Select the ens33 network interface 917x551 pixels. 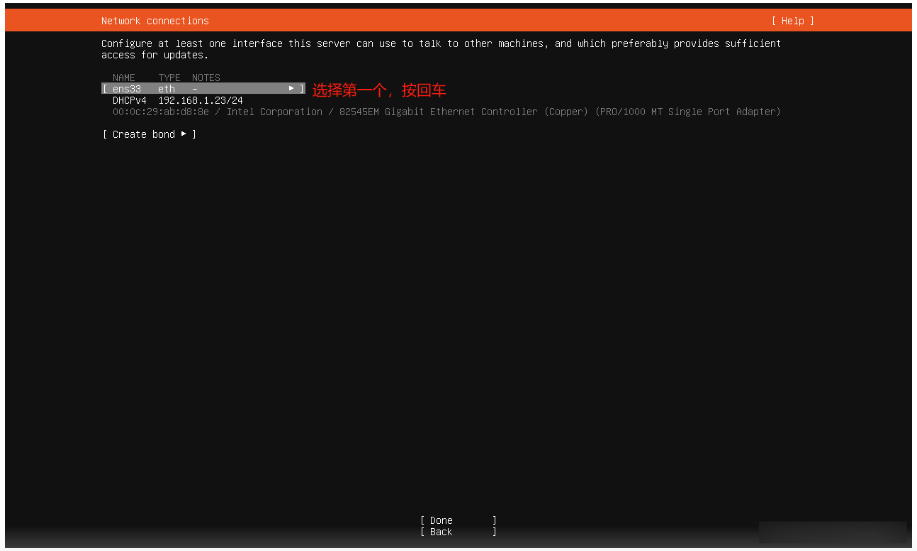pyautogui.click(x=127, y=89)
